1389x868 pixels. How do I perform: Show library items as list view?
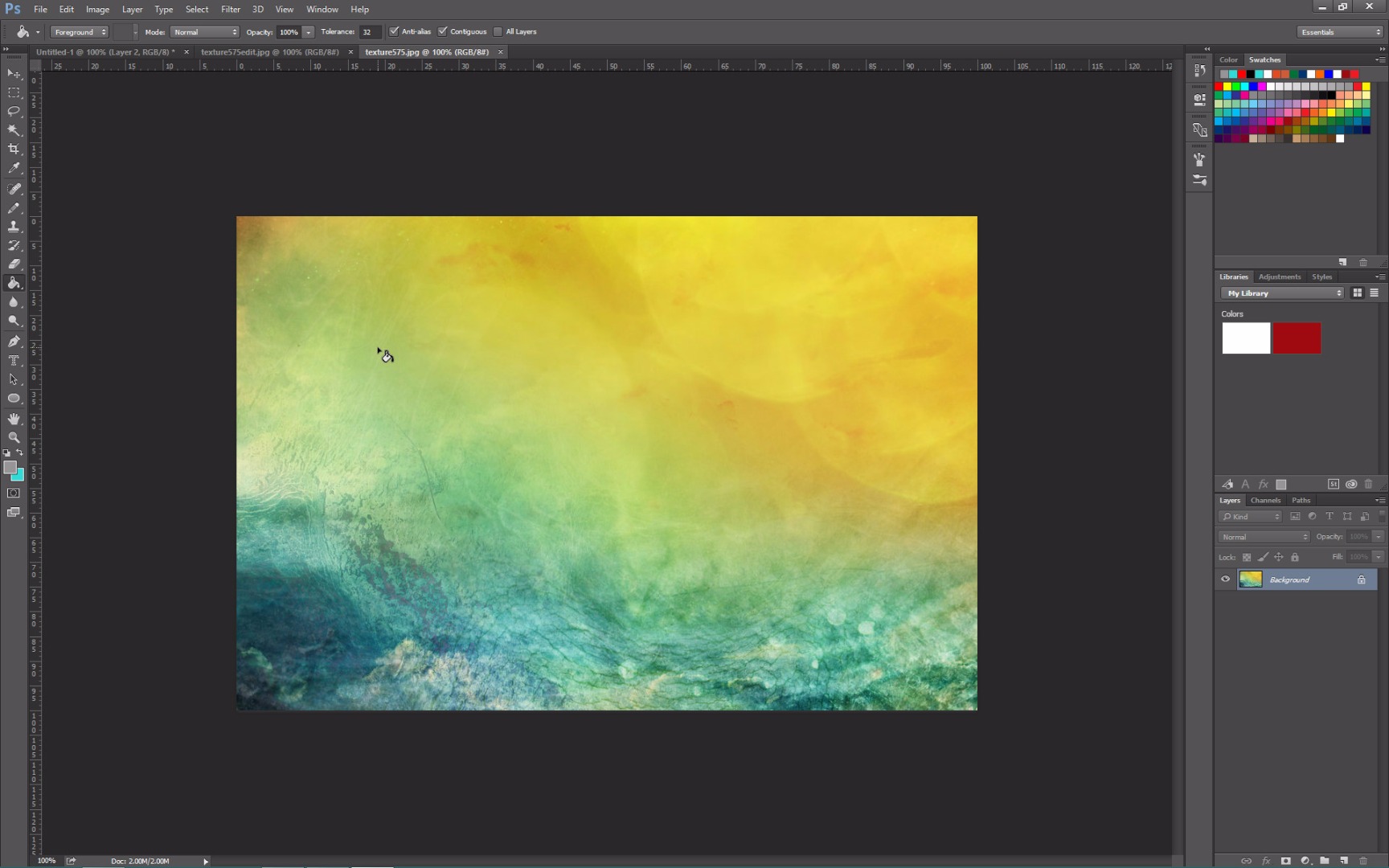tap(1375, 293)
